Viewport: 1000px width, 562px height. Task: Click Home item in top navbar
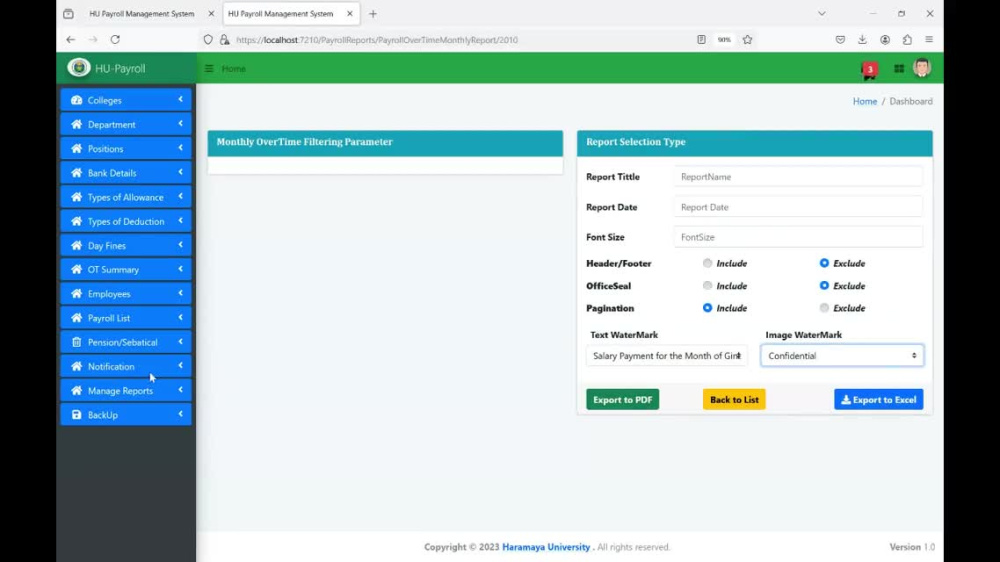click(x=233, y=68)
